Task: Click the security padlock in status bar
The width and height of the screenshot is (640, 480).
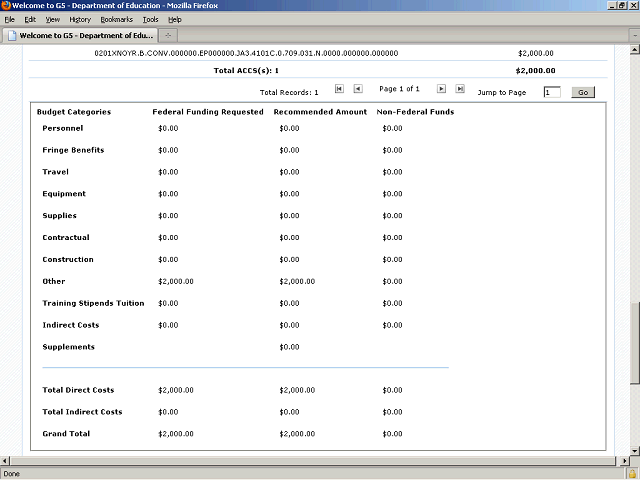Action: pyautogui.click(x=633, y=473)
